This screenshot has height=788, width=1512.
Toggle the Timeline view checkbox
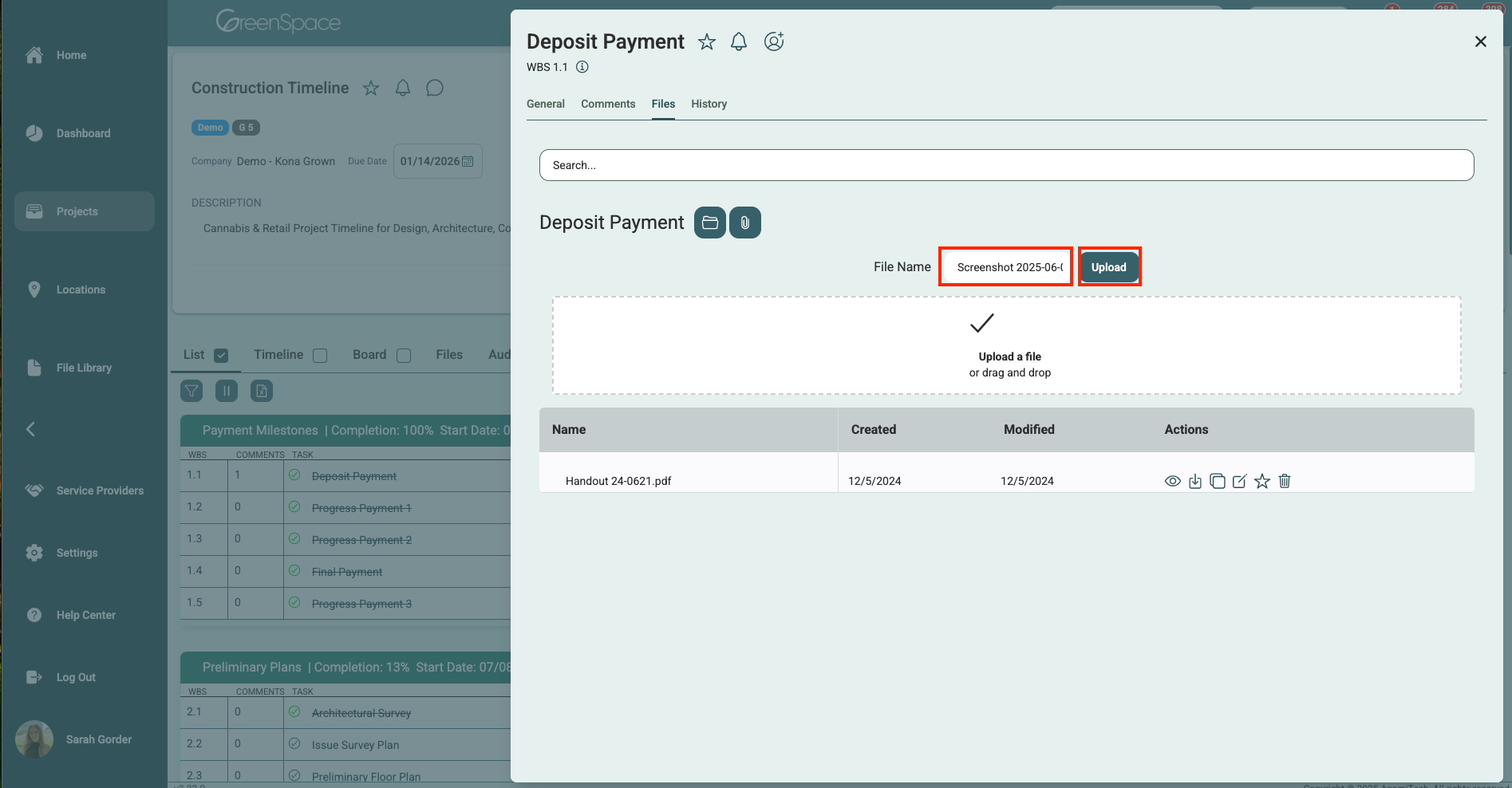click(x=320, y=356)
